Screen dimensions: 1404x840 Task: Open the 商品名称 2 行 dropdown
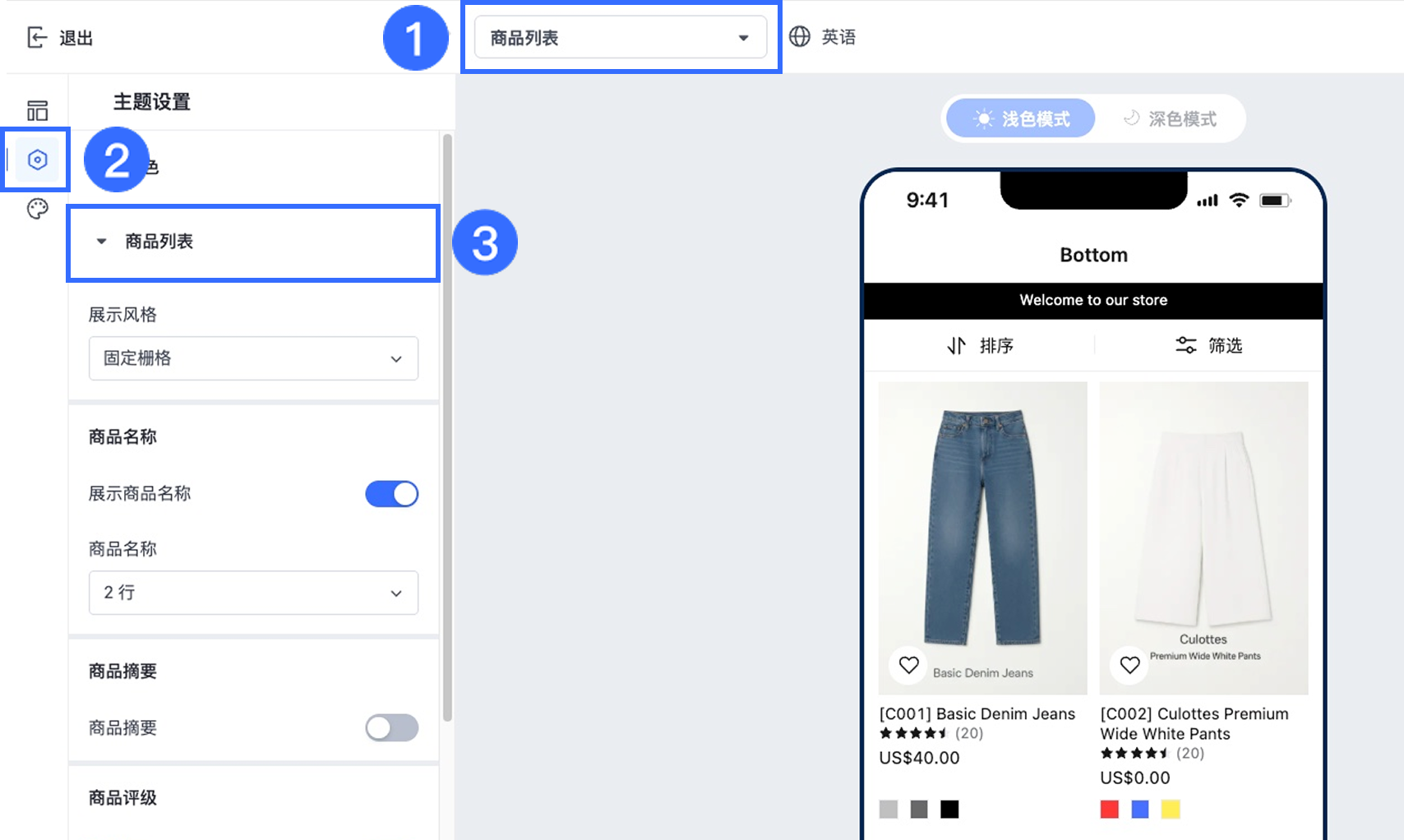(x=253, y=593)
